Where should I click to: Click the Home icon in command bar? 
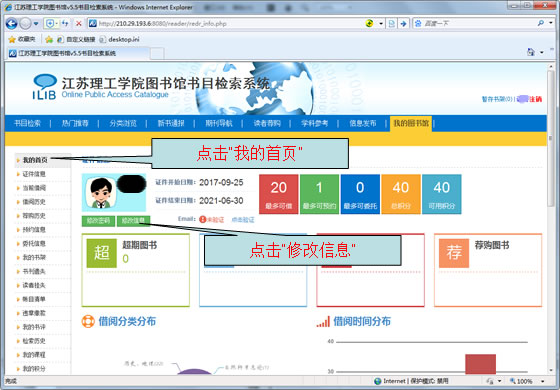pyautogui.click(x=531, y=52)
